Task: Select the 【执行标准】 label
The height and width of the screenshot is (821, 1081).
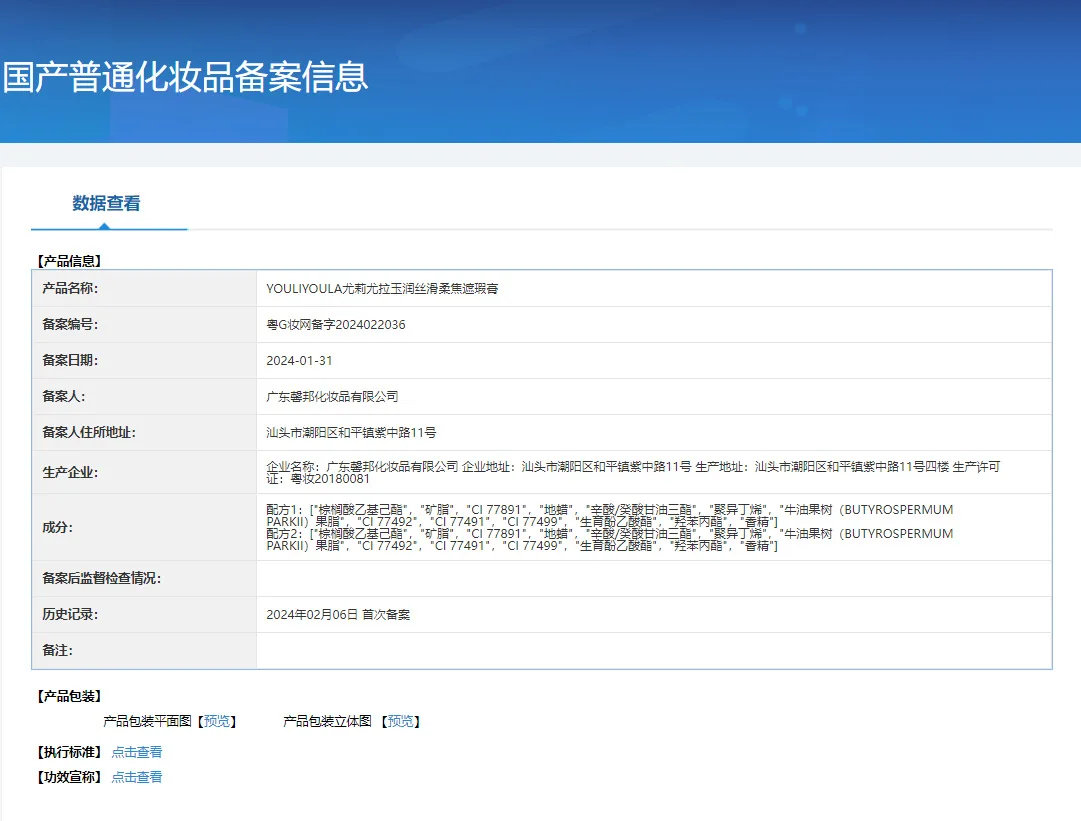Action: point(69,752)
